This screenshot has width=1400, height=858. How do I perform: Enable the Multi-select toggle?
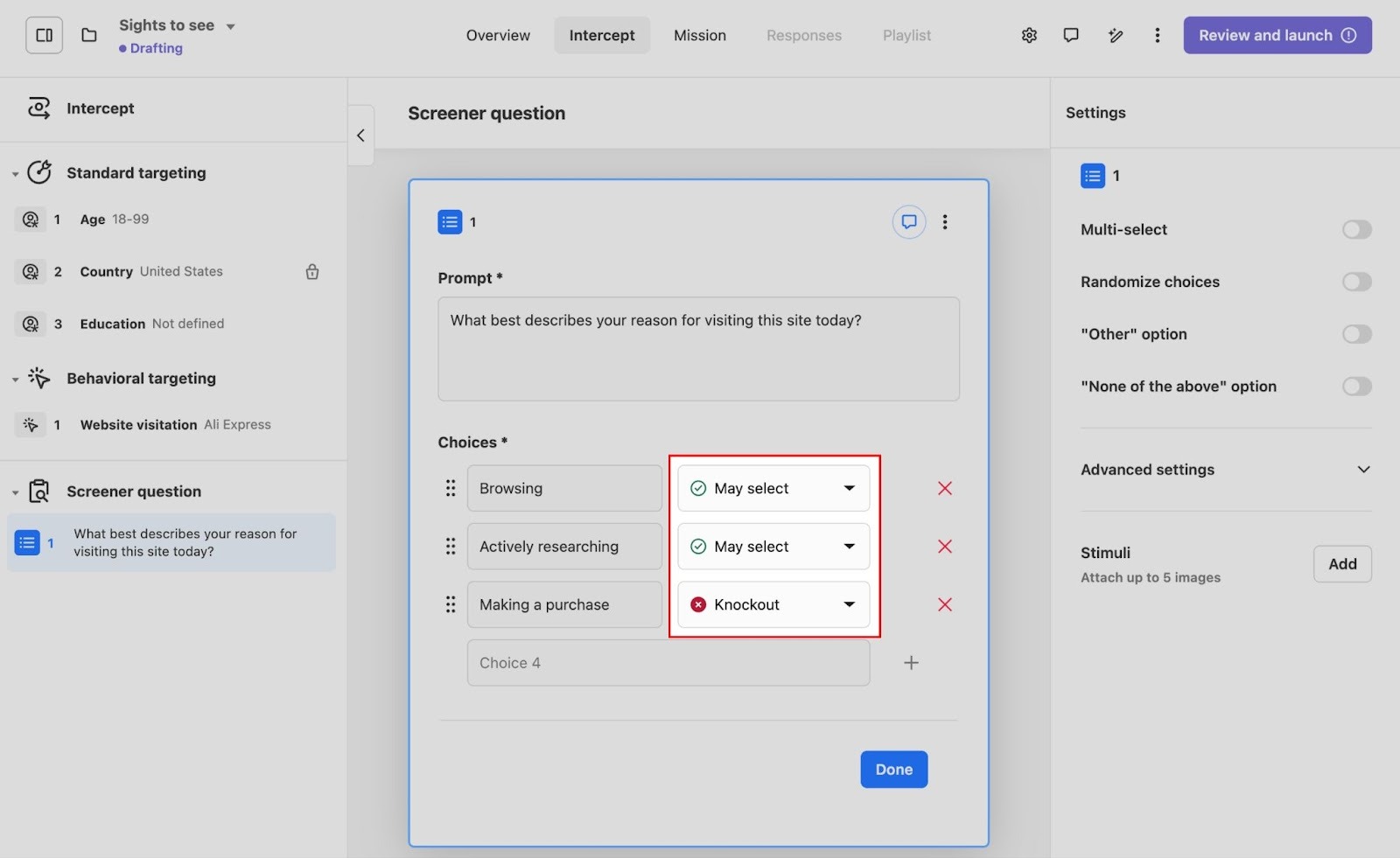pyautogui.click(x=1356, y=230)
